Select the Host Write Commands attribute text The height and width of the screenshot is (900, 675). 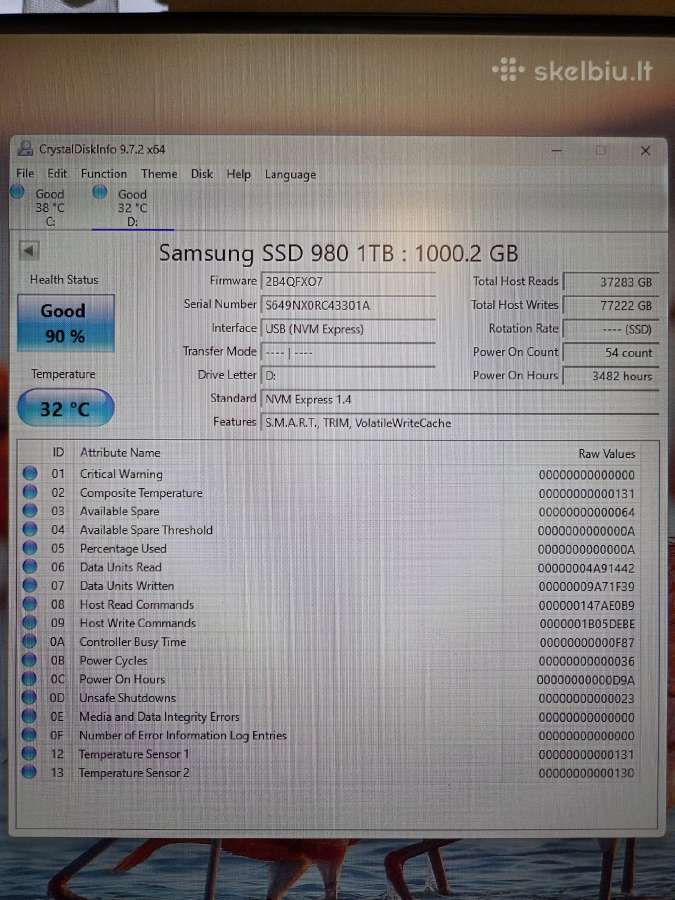tap(137, 623)
